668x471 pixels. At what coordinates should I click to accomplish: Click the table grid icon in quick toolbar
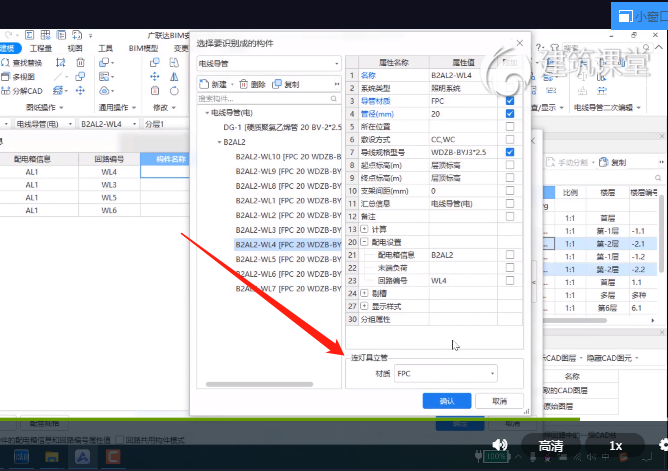(x=45, y=35)
